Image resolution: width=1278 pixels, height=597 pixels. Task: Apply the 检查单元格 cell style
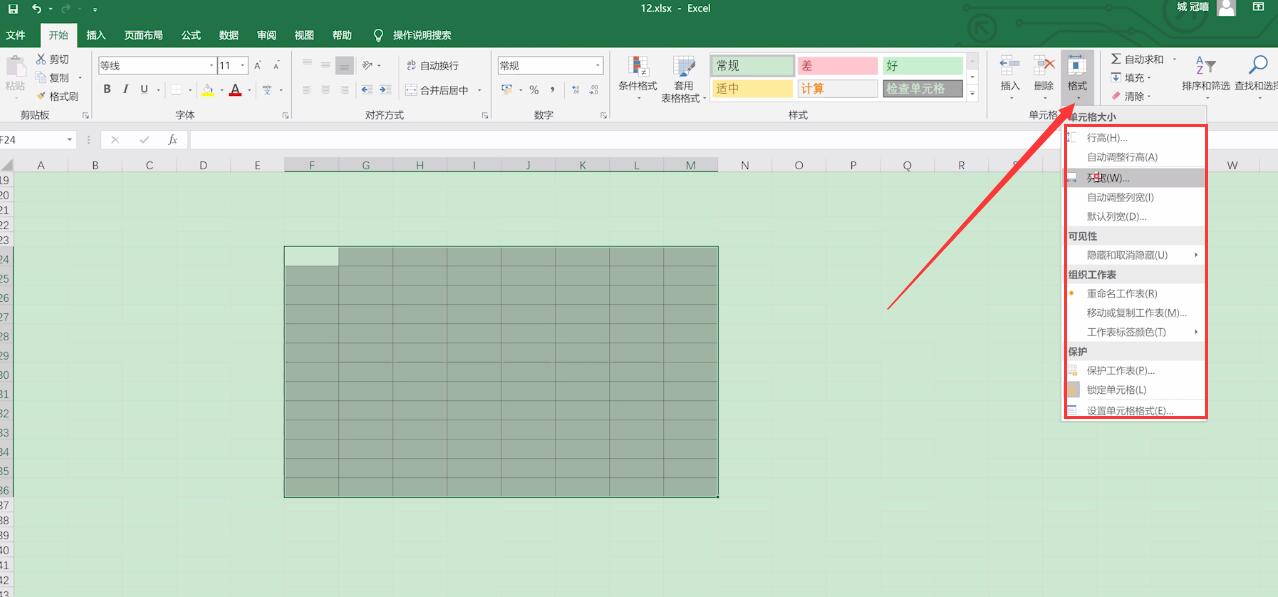click(922, 89)
